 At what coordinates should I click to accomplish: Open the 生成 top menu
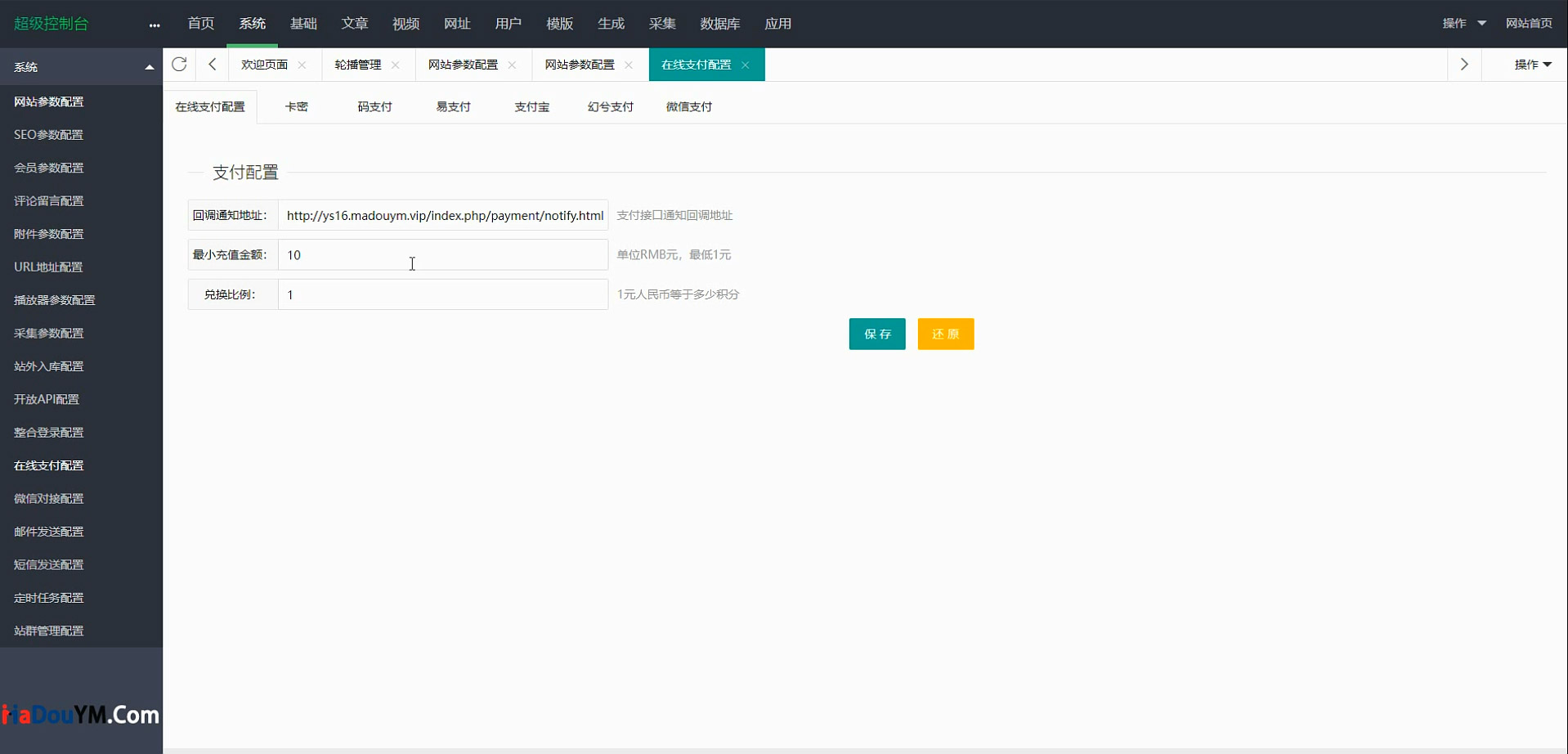coord(612,24)
